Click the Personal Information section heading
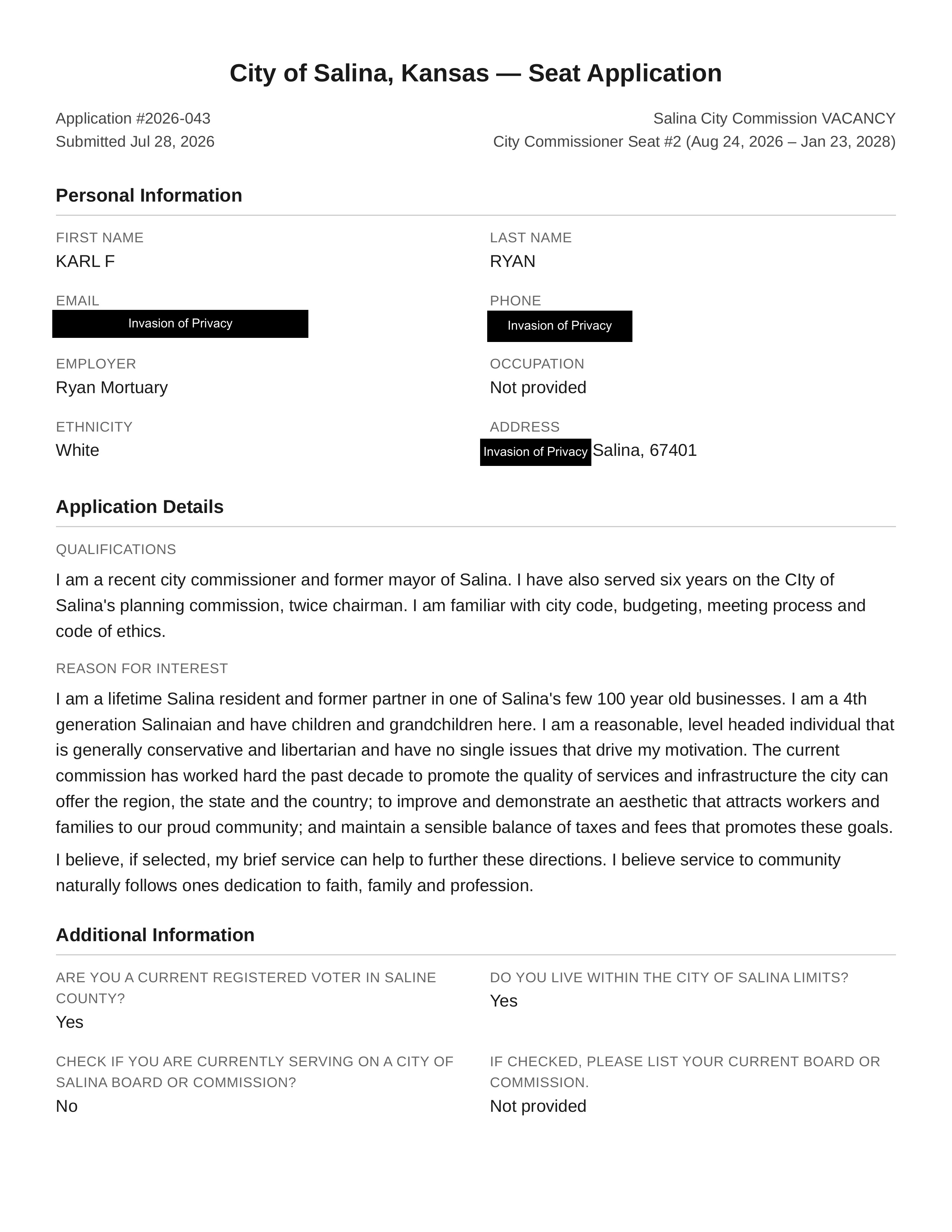The height and width of the screenshot is (1232, 952). tap(149, 195)
